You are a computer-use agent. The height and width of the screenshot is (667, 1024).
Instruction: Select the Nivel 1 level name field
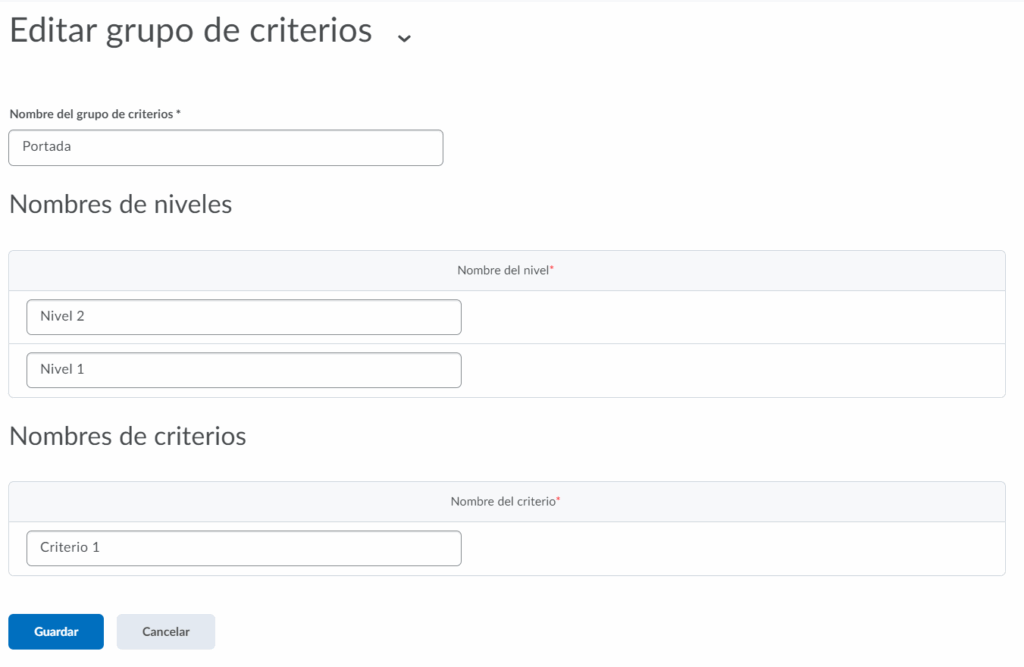[243, 370]
